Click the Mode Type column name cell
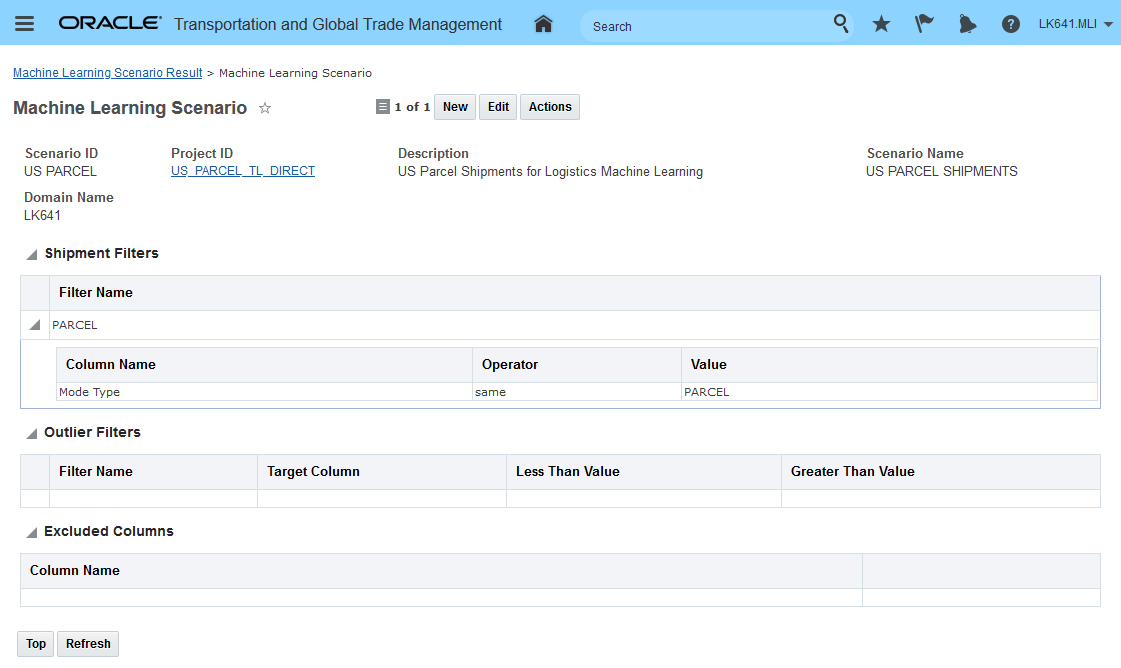 264,392
